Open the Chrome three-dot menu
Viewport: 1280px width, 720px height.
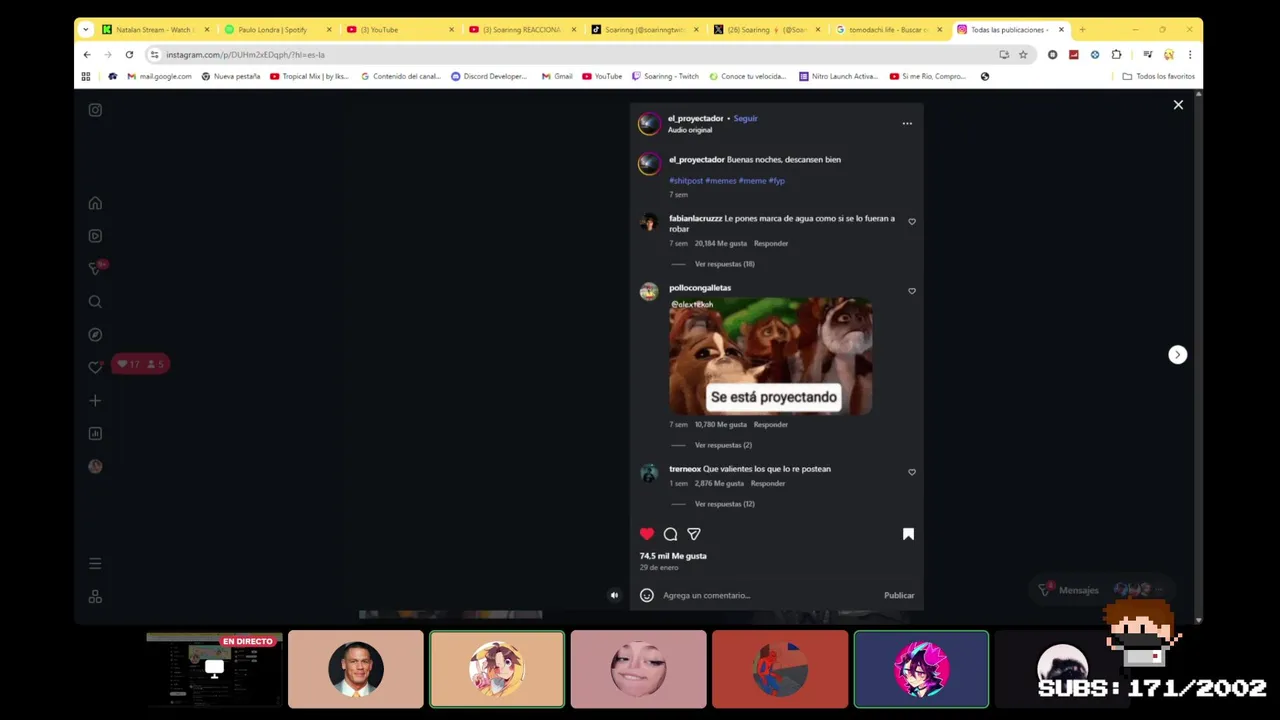(1190, 55)
